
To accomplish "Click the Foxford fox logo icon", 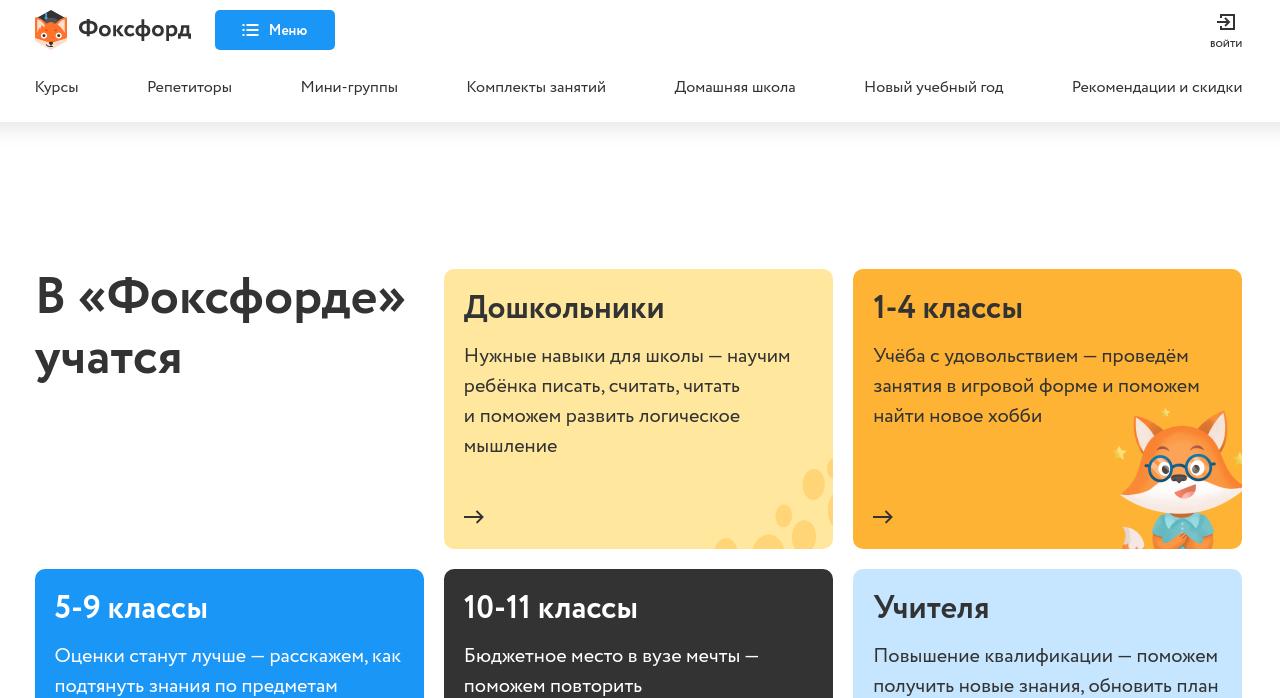I will (51, 29).
